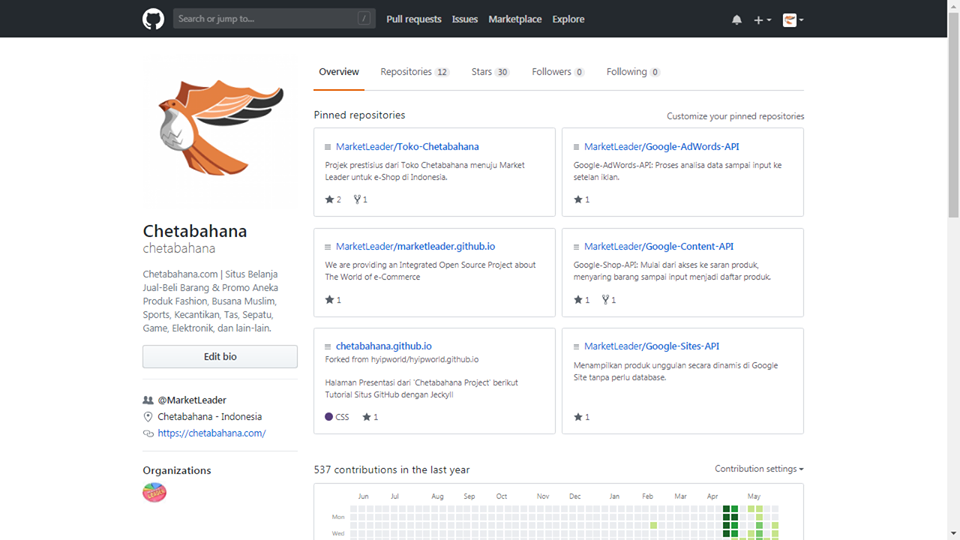The width and height of the screenshot is (960, 540).
Task: Open MarketLeader/Google-AdWords-API repository
Action: click(x=661, y=146)
